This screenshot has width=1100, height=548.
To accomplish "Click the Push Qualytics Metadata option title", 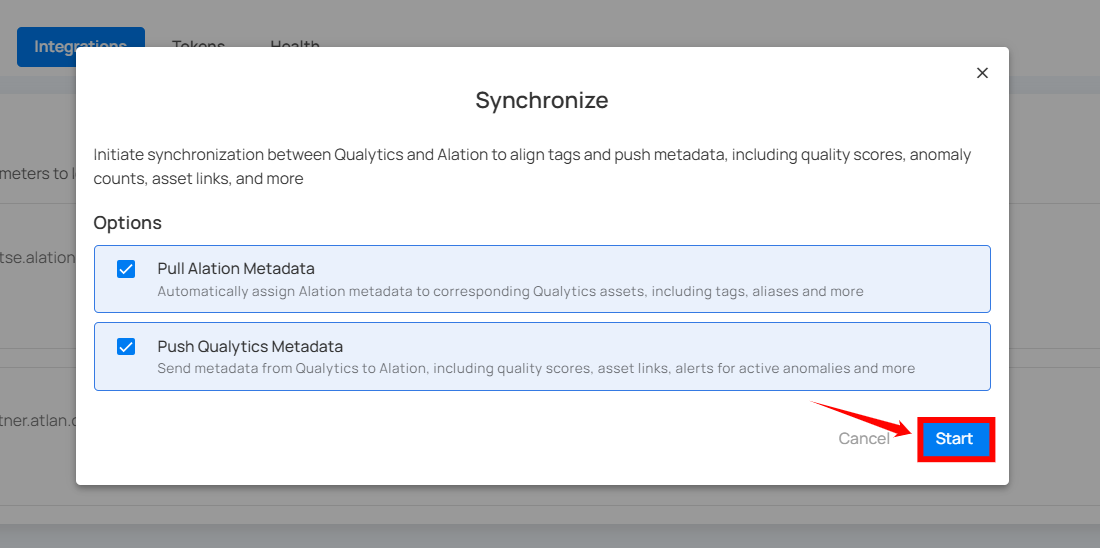I will coord(250,346).
